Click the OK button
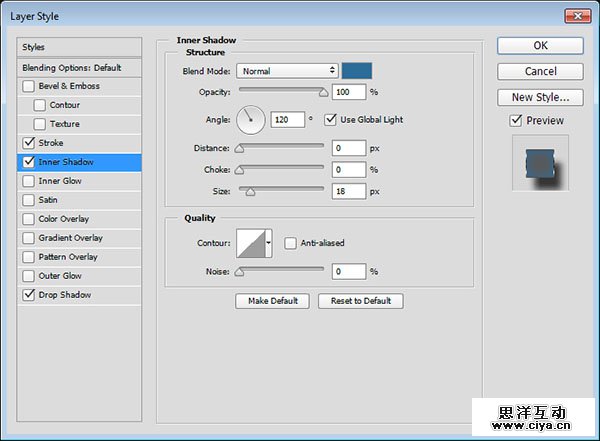Image resolution: width=600 pixels, height=441 pixels. click(540, 45)
